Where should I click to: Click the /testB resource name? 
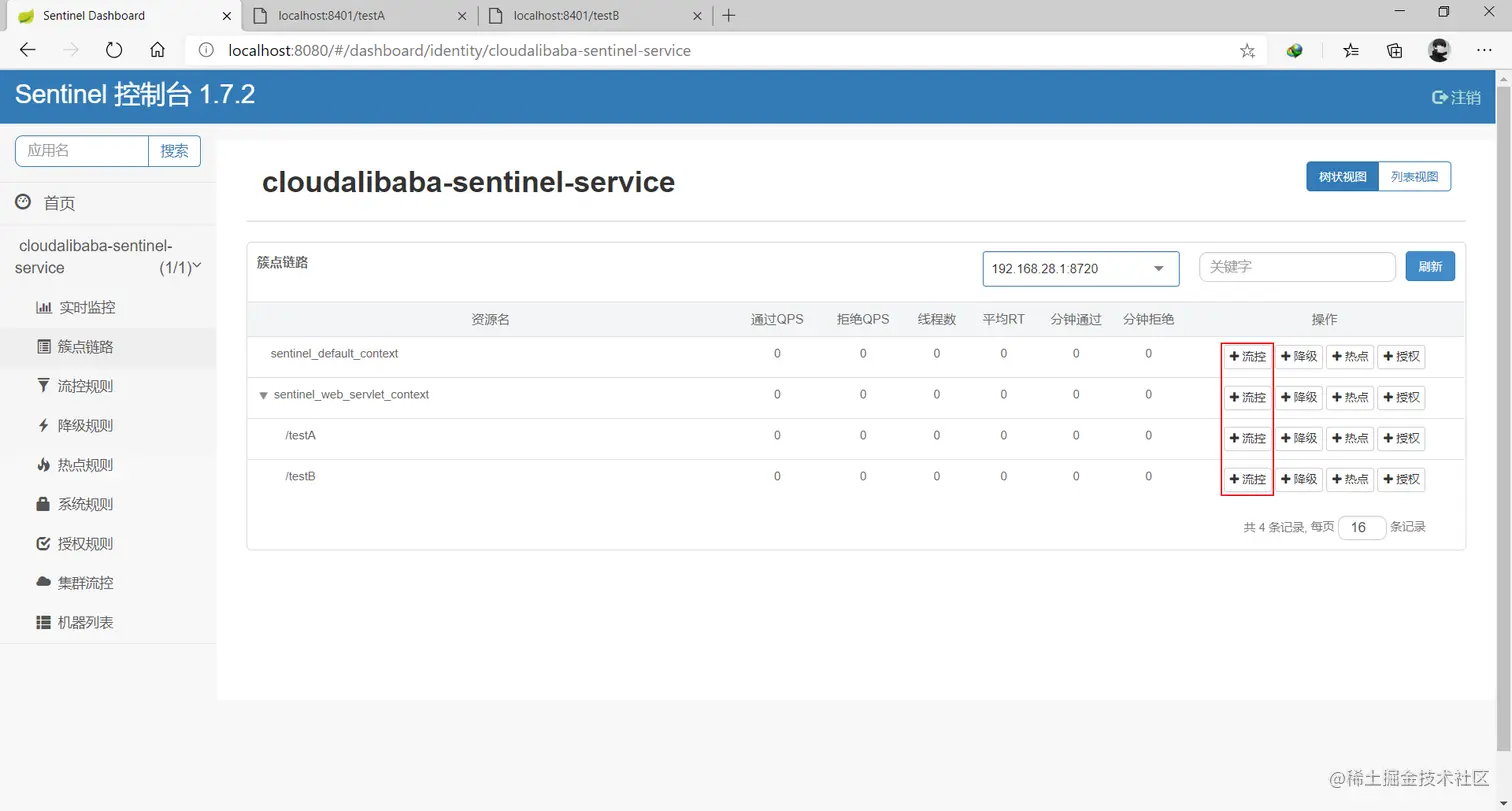[300, 476]
